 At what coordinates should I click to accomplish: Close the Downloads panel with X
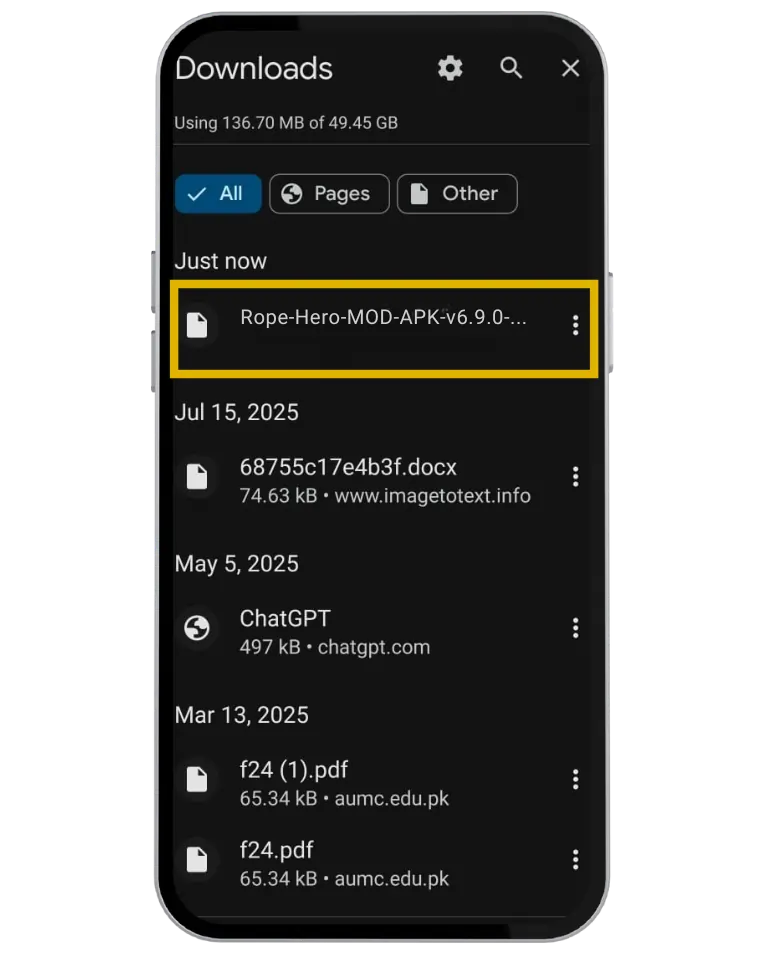[x=570, y=68]
